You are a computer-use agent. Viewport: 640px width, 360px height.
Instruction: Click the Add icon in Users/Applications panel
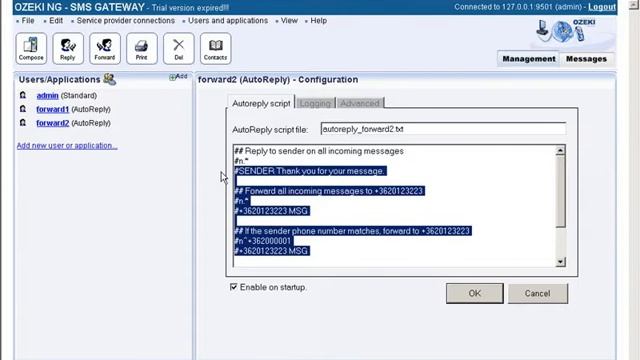(x=178, y=76)
